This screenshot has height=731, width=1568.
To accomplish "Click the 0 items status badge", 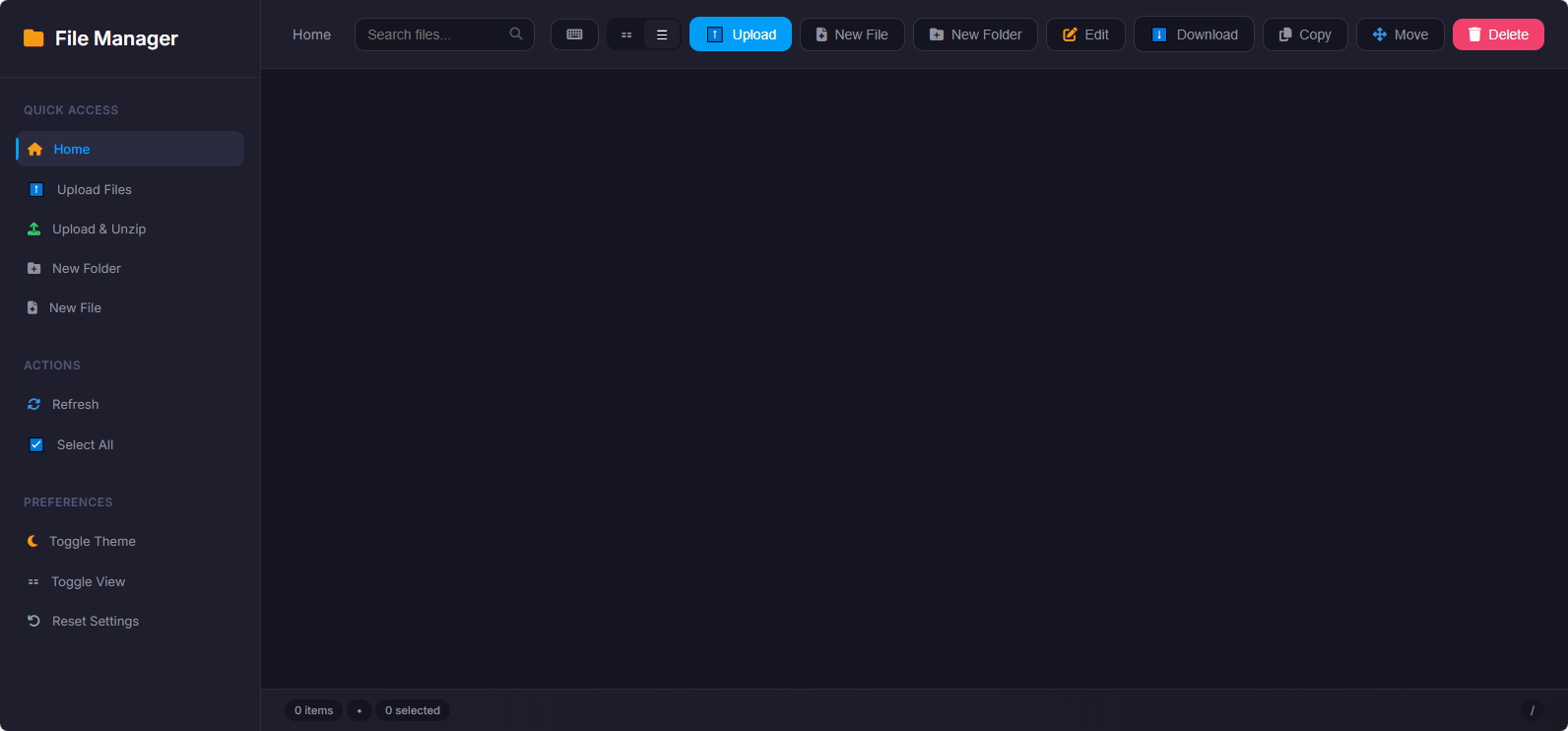I will [x=314, y=710].
